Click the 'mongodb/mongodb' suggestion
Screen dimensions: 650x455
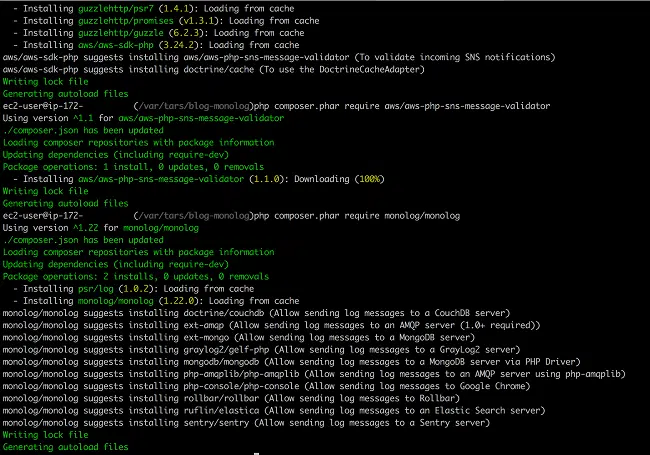tap(221, 362)
